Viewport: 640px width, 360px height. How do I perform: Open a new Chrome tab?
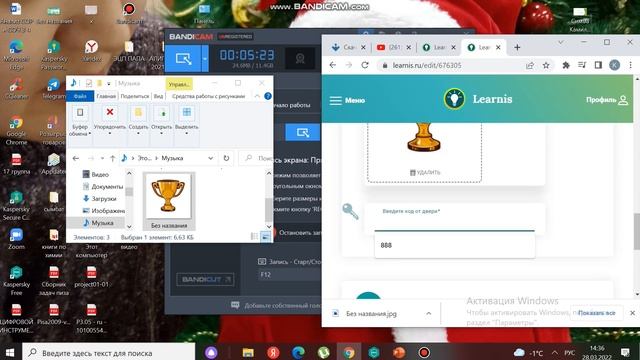click(x=517, y=48)
